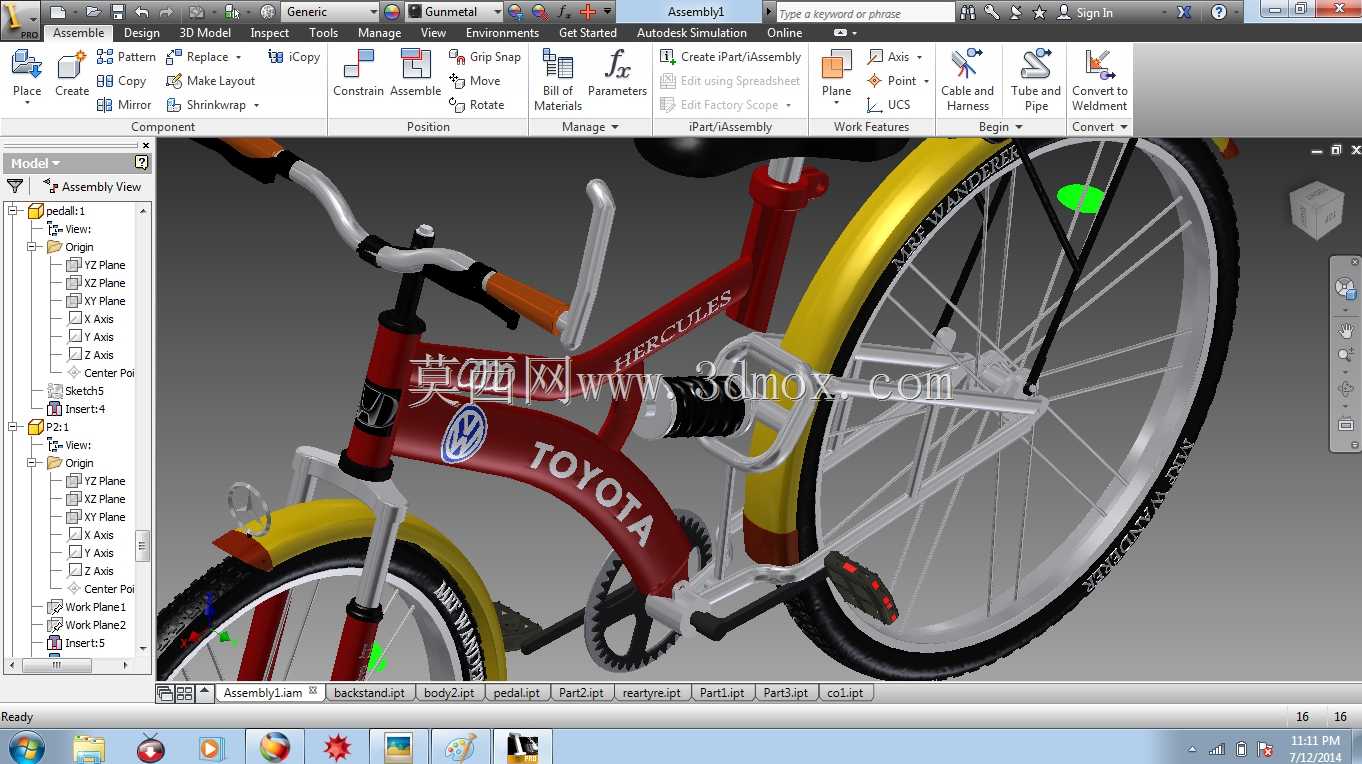Choose the Move component tool

point(475,81)
